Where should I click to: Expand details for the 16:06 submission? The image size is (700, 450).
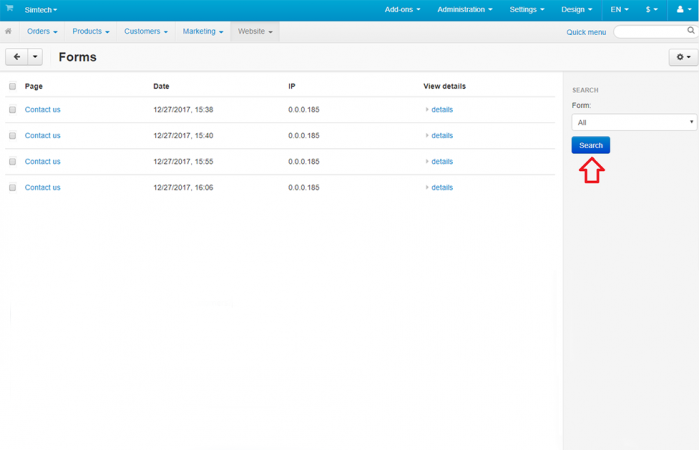click(439, 187)
